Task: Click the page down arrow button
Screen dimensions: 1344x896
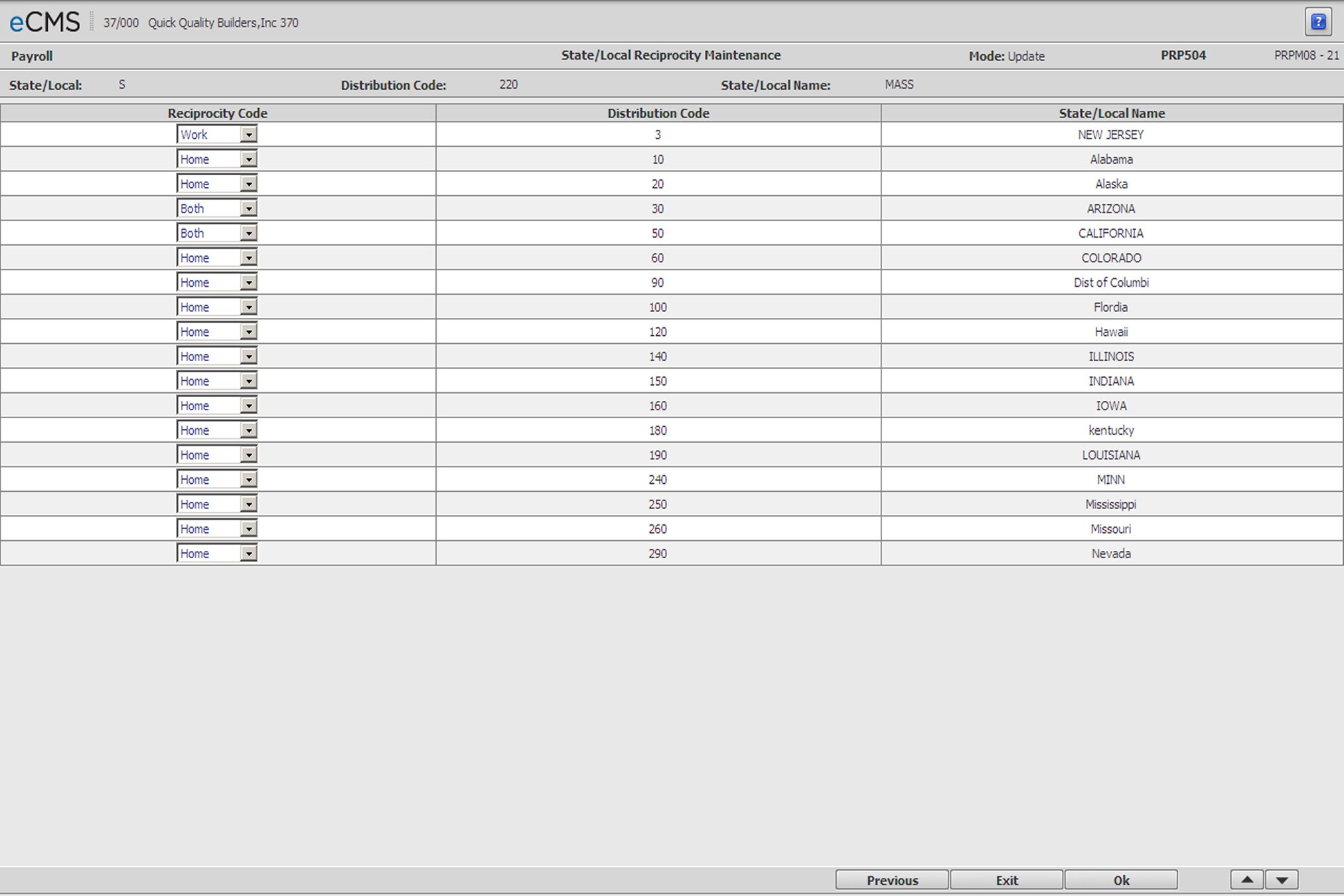Action: pos(1282,880)
